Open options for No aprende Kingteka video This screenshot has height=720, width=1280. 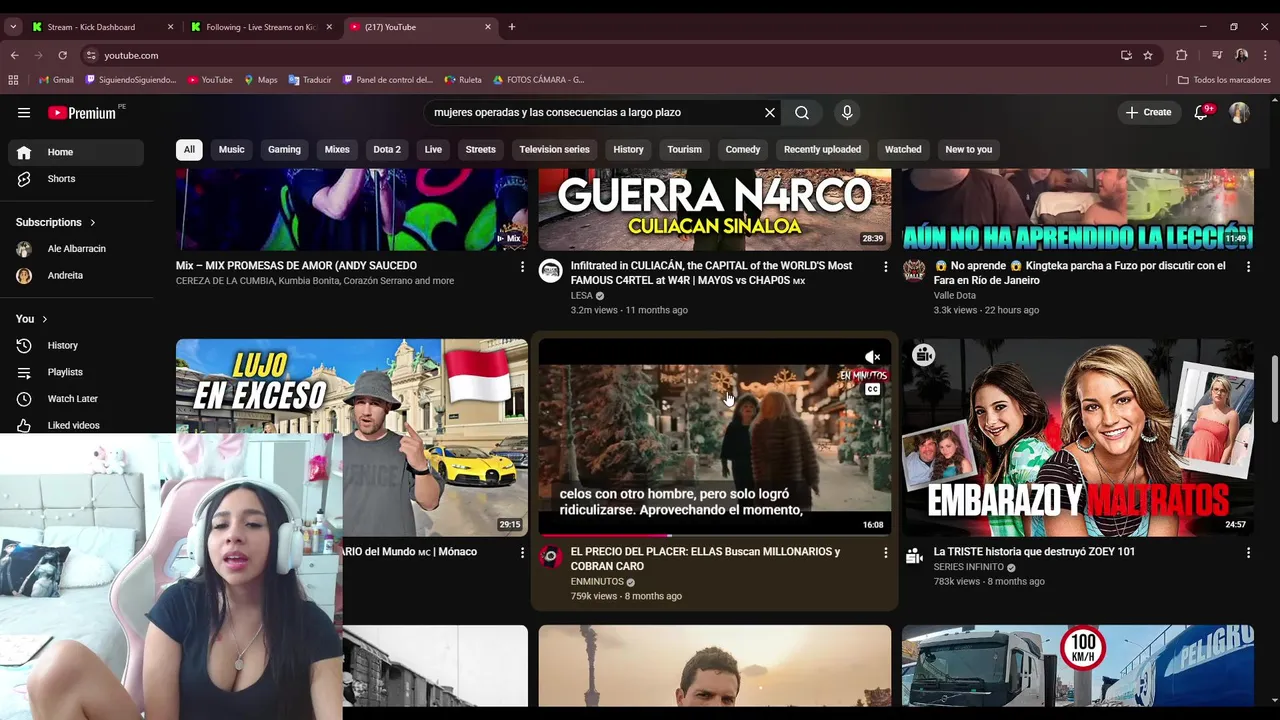(1248, 267)
